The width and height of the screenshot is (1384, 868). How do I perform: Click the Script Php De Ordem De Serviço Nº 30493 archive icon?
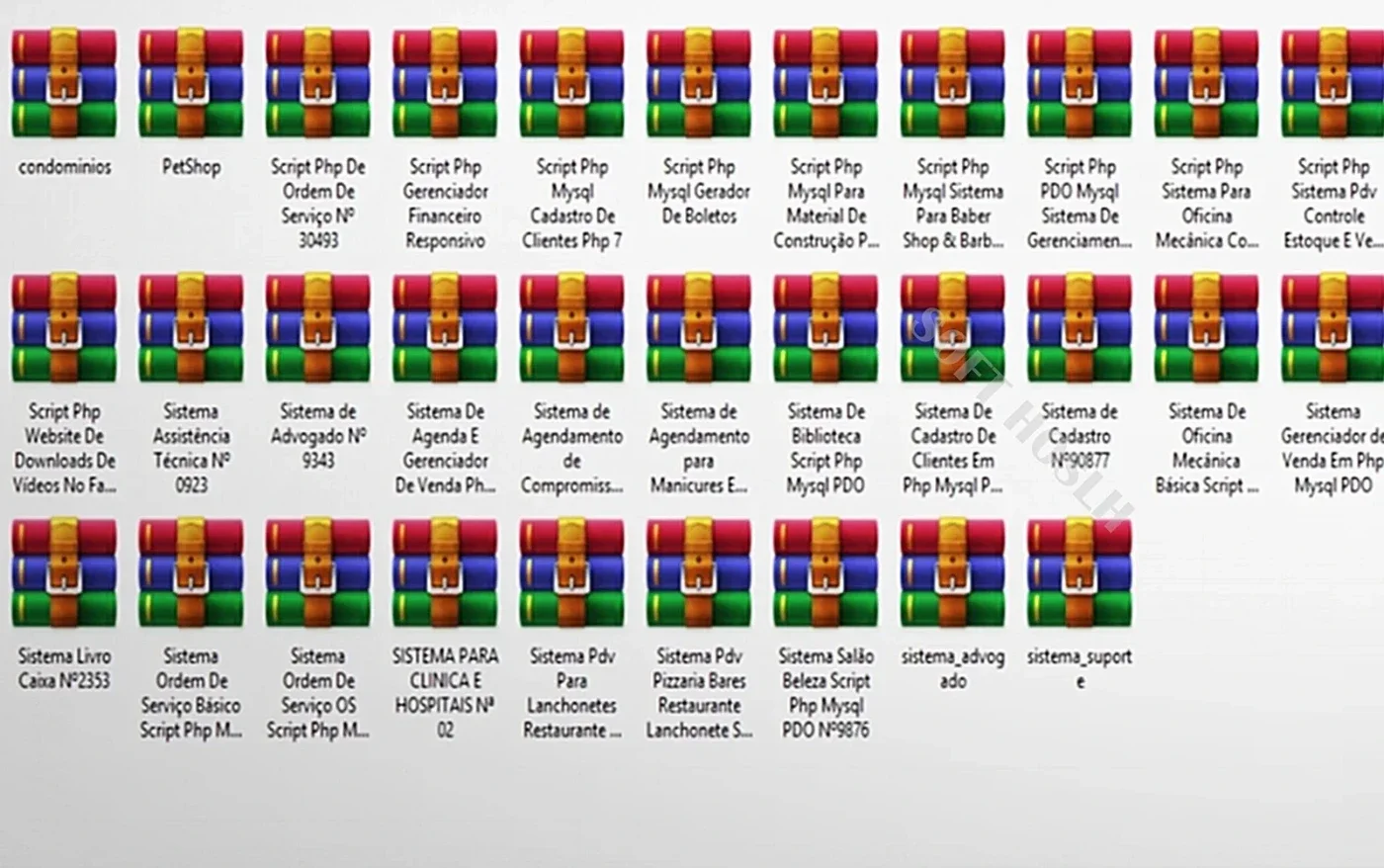coord(317,83)
